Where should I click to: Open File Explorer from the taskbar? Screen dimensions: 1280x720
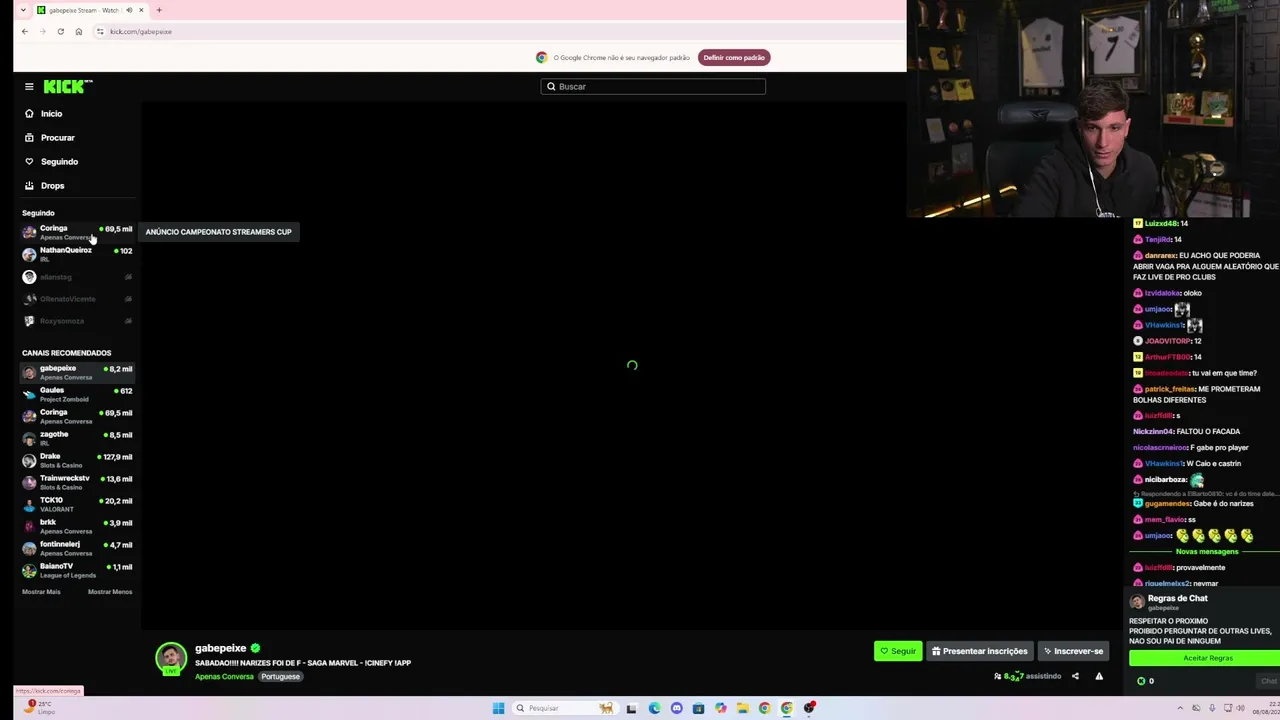(x=742, y=708)
